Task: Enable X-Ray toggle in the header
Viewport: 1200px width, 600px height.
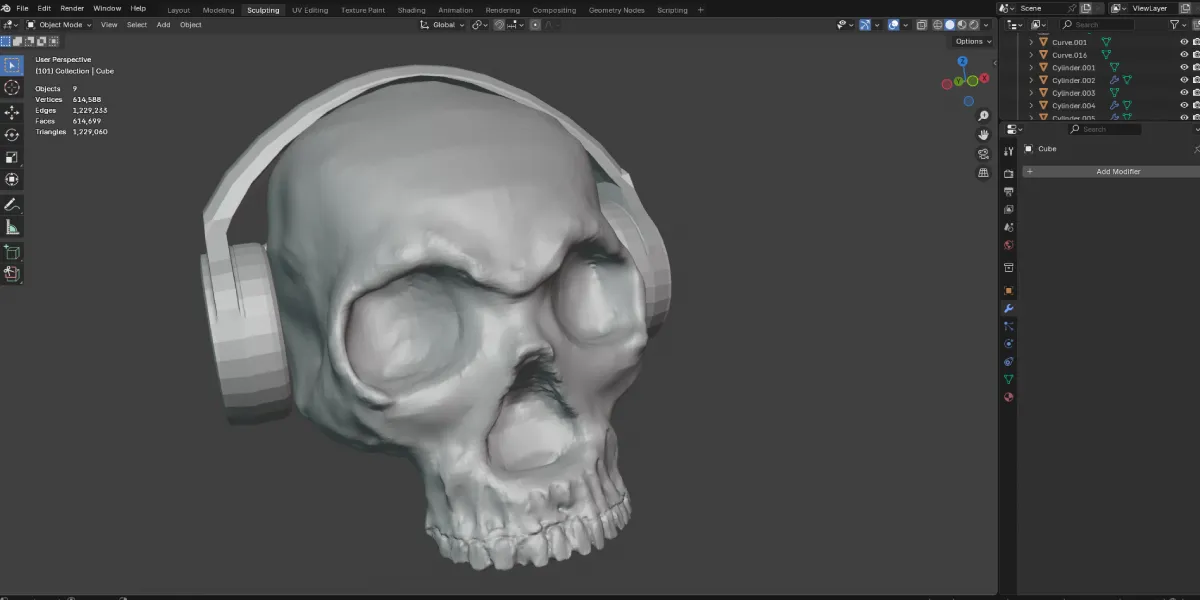Action: coord(922,25)
